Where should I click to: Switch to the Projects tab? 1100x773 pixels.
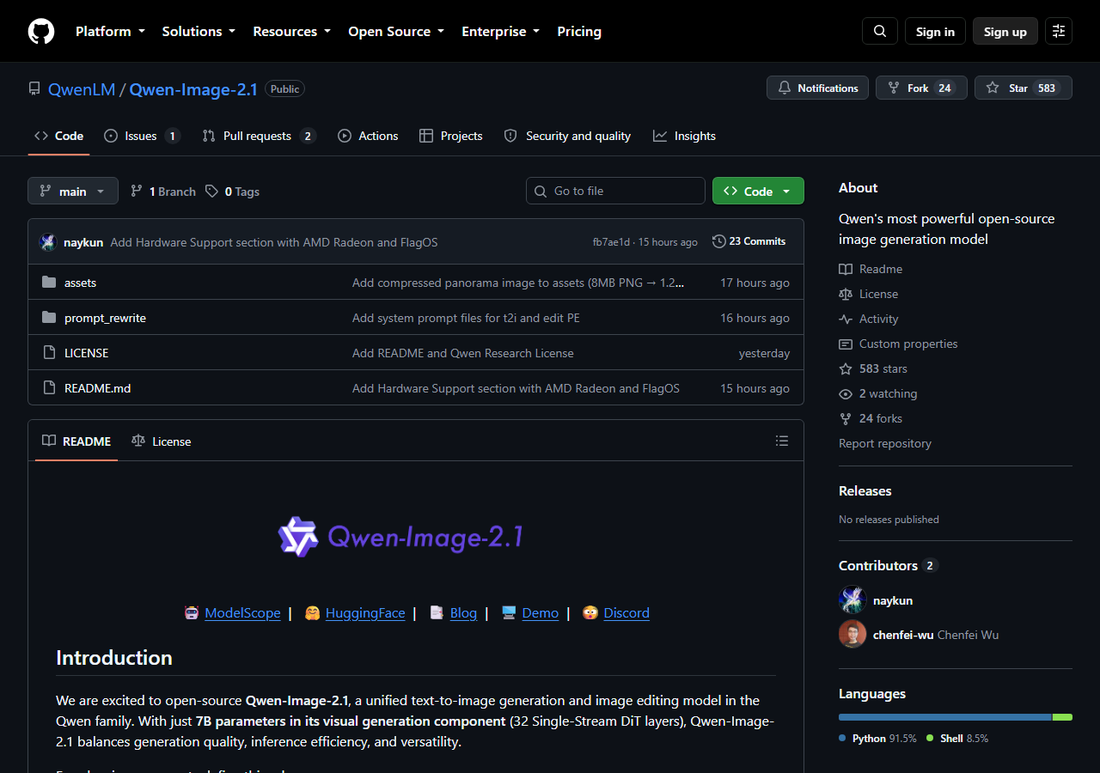pyautogui.click(x=451, y=136)
